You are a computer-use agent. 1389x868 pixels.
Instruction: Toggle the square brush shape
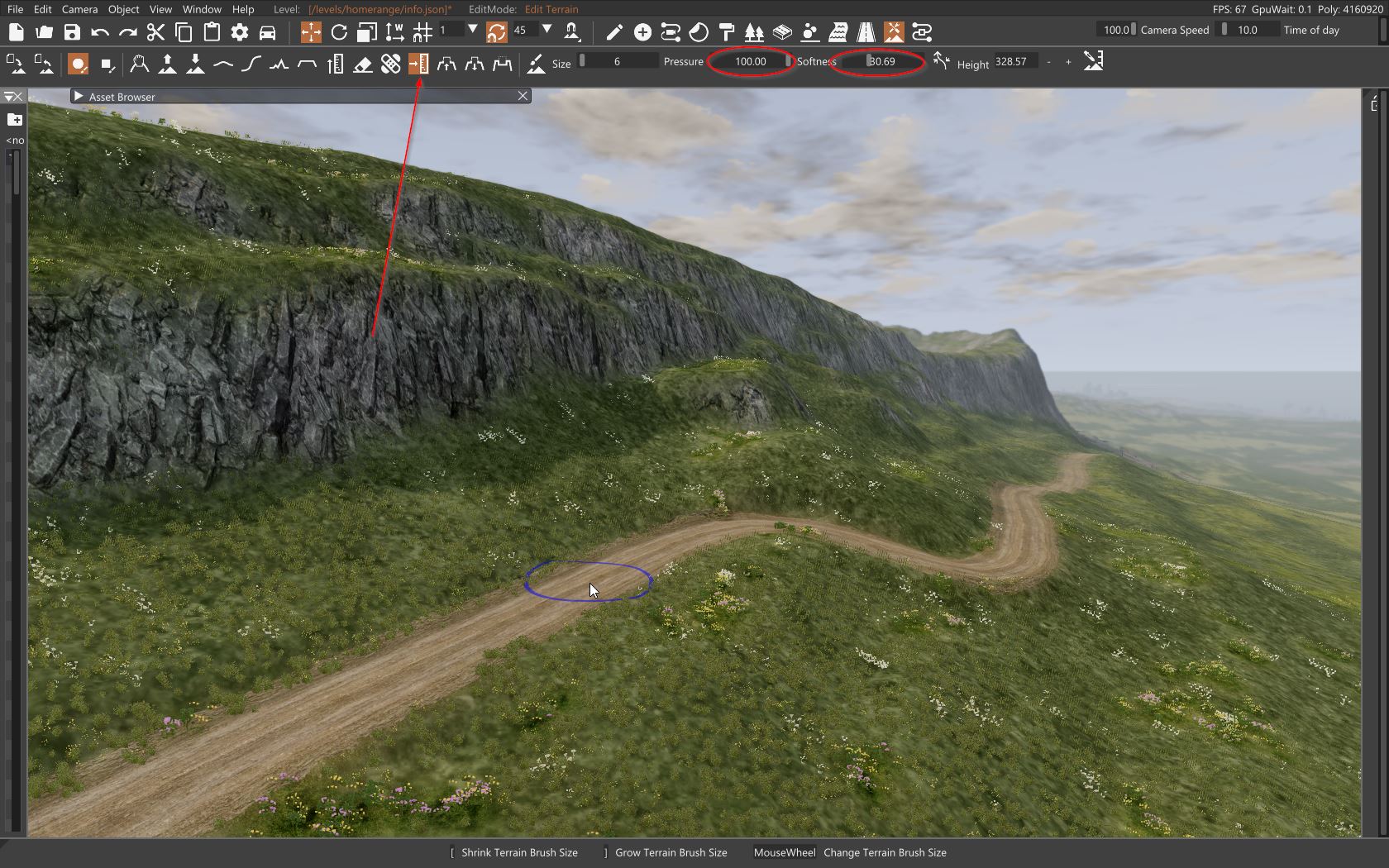(x=107, y=64)
